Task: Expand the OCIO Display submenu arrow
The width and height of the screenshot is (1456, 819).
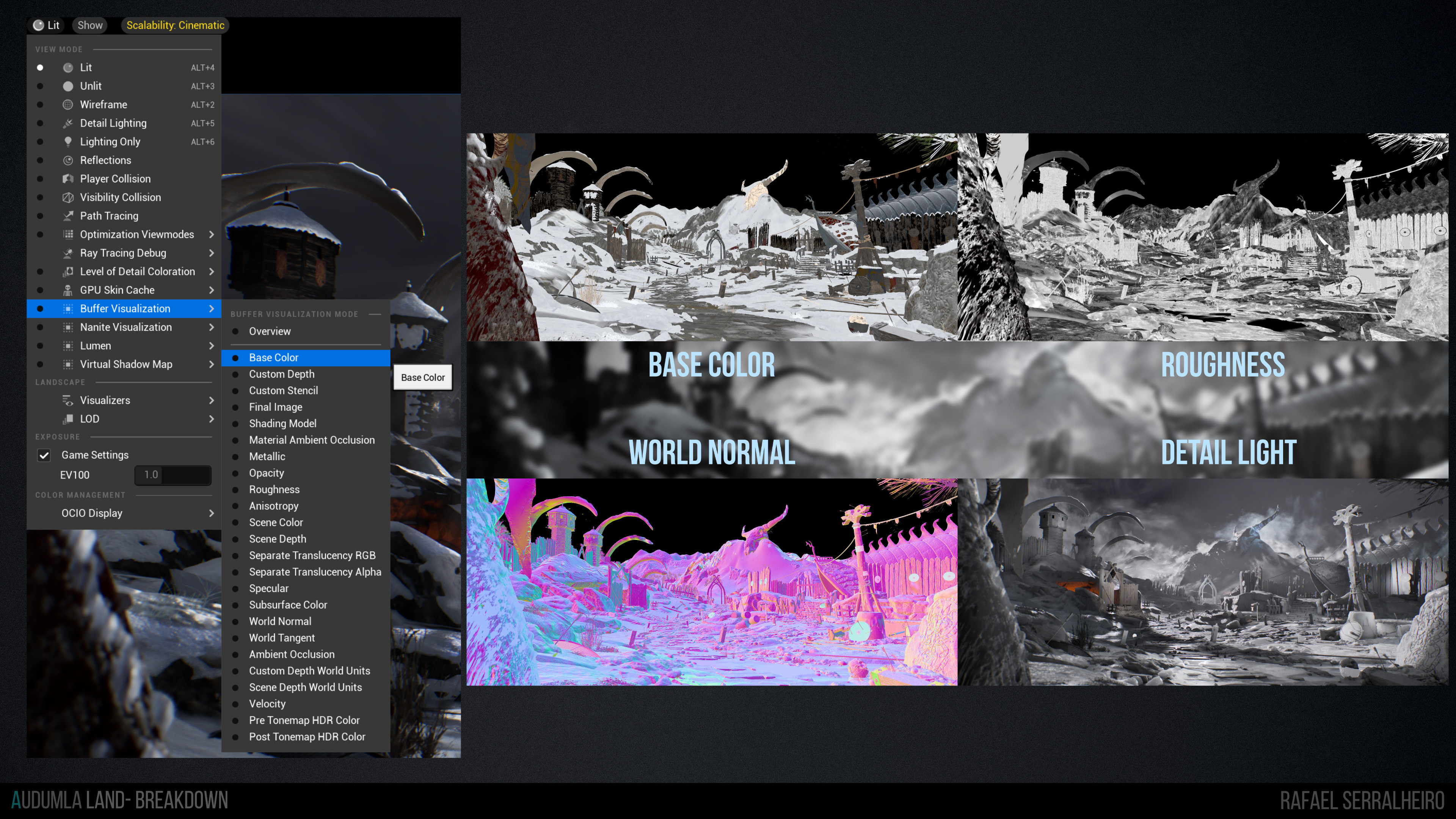Action: tap(212, 513)
